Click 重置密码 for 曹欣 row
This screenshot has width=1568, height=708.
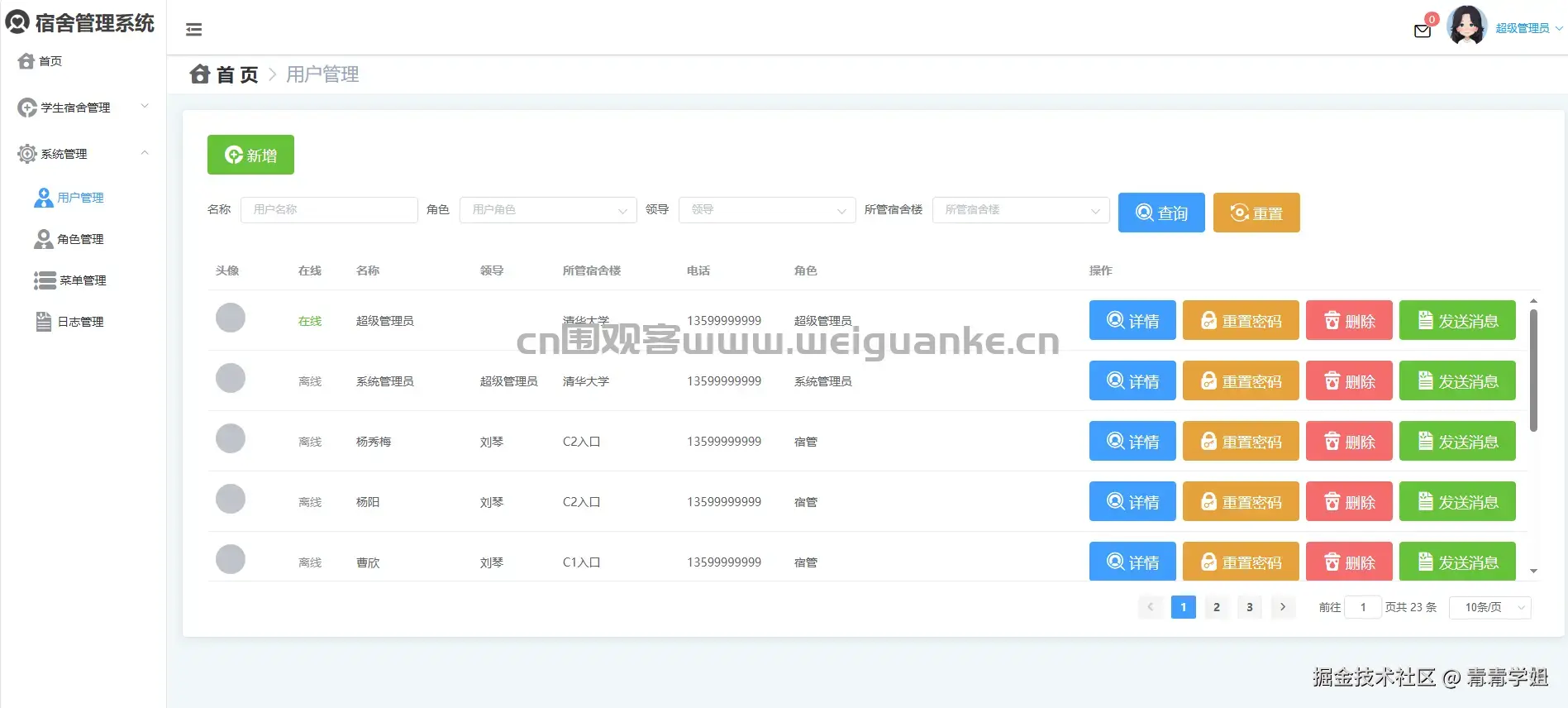coord(1241,561)
